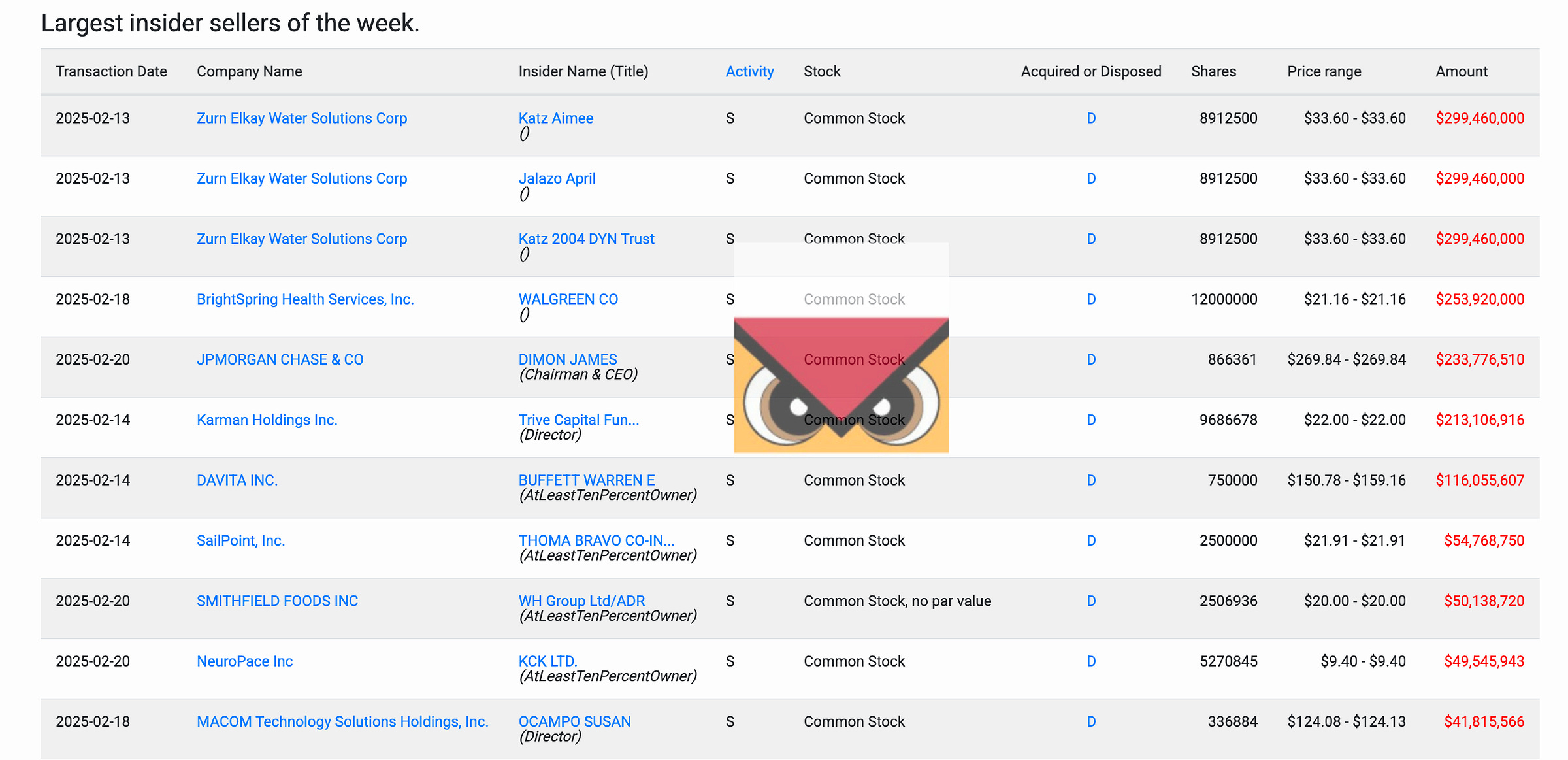
Task: Open NeuroPace Inc company link
Action: click(244, 661)
